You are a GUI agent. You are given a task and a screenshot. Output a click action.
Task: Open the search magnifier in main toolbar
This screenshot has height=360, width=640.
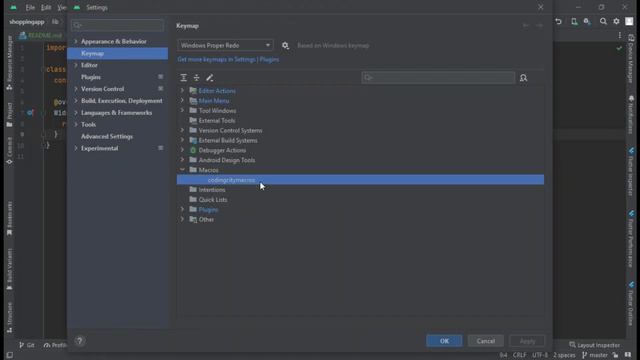[x=603, y=21]
